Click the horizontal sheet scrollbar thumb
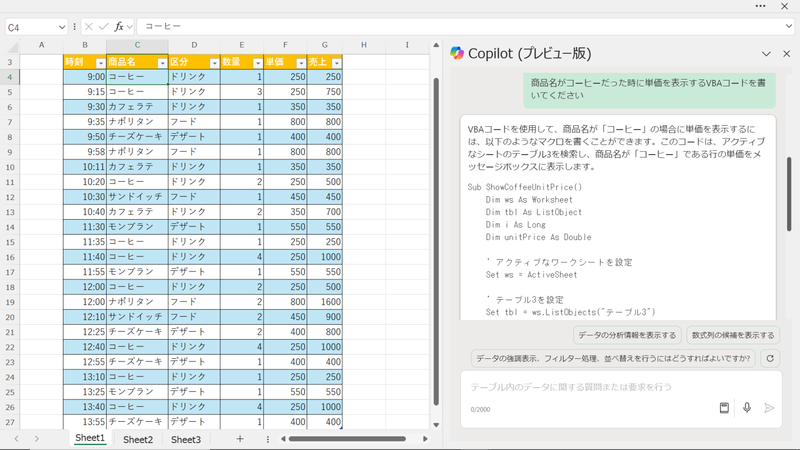800x450 pixels. click(347, 439)
